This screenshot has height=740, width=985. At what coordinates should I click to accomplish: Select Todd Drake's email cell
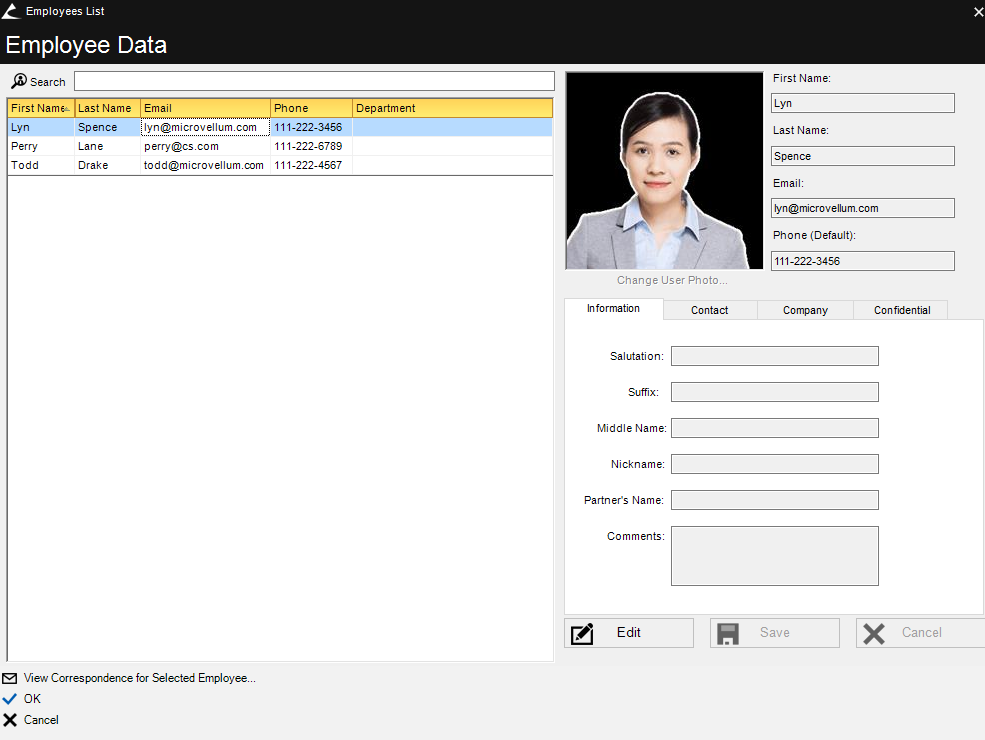(204, 165)
